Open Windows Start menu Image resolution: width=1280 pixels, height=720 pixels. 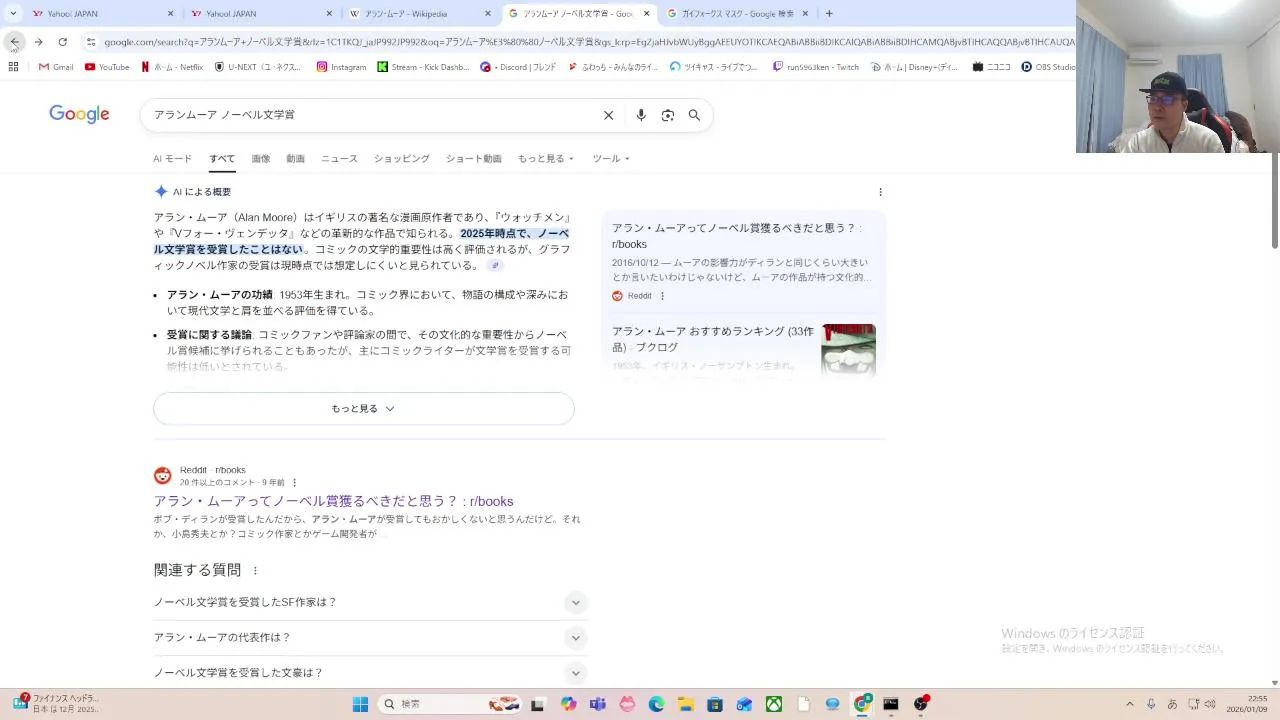pyautogui.click(x=361, y=704)
